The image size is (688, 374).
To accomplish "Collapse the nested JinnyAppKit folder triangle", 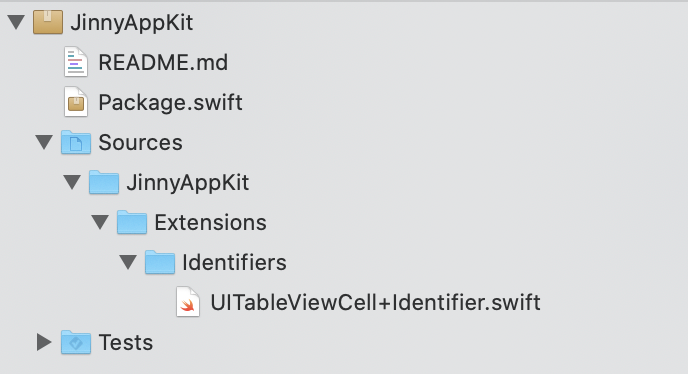I will pyautogui.click(x=72, y=182).
